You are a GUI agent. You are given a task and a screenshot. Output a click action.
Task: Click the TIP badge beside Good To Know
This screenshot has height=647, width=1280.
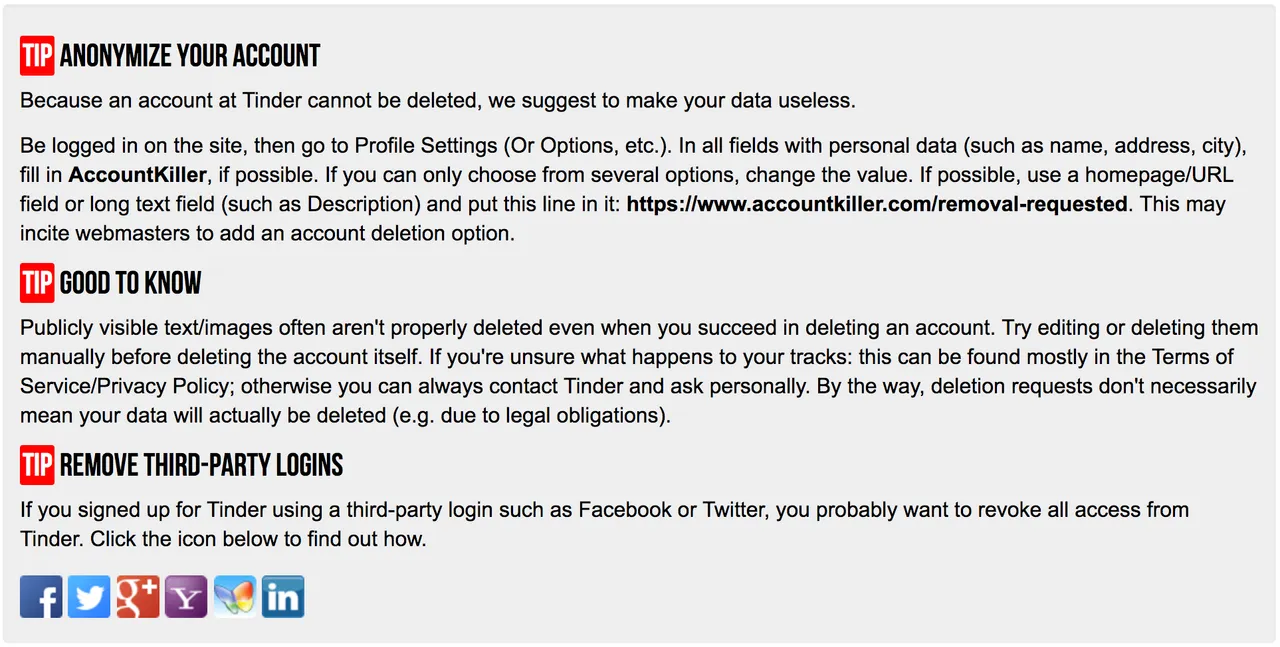37,283
